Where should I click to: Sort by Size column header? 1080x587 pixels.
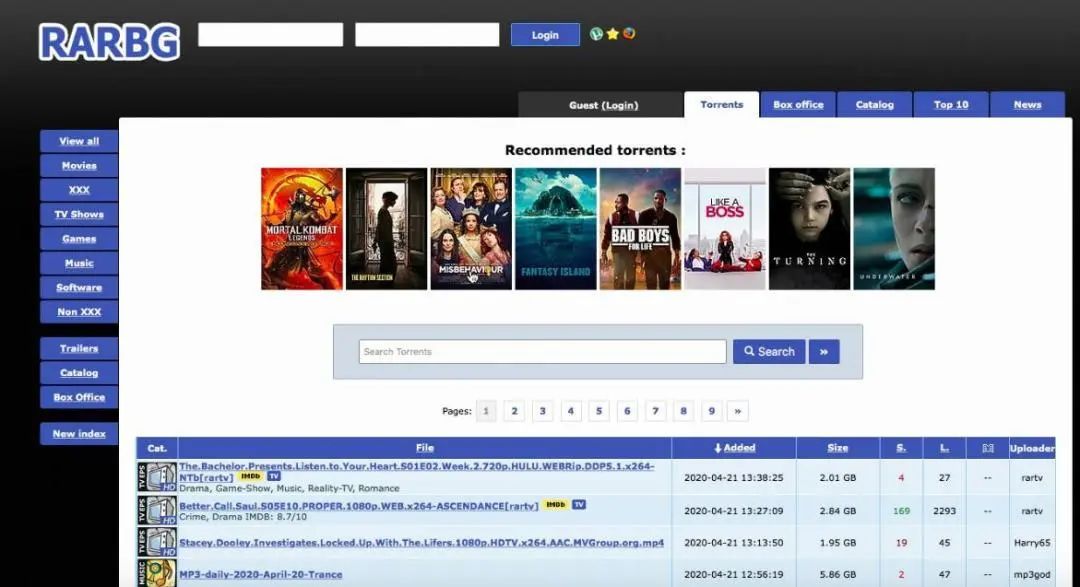(838, 448)
